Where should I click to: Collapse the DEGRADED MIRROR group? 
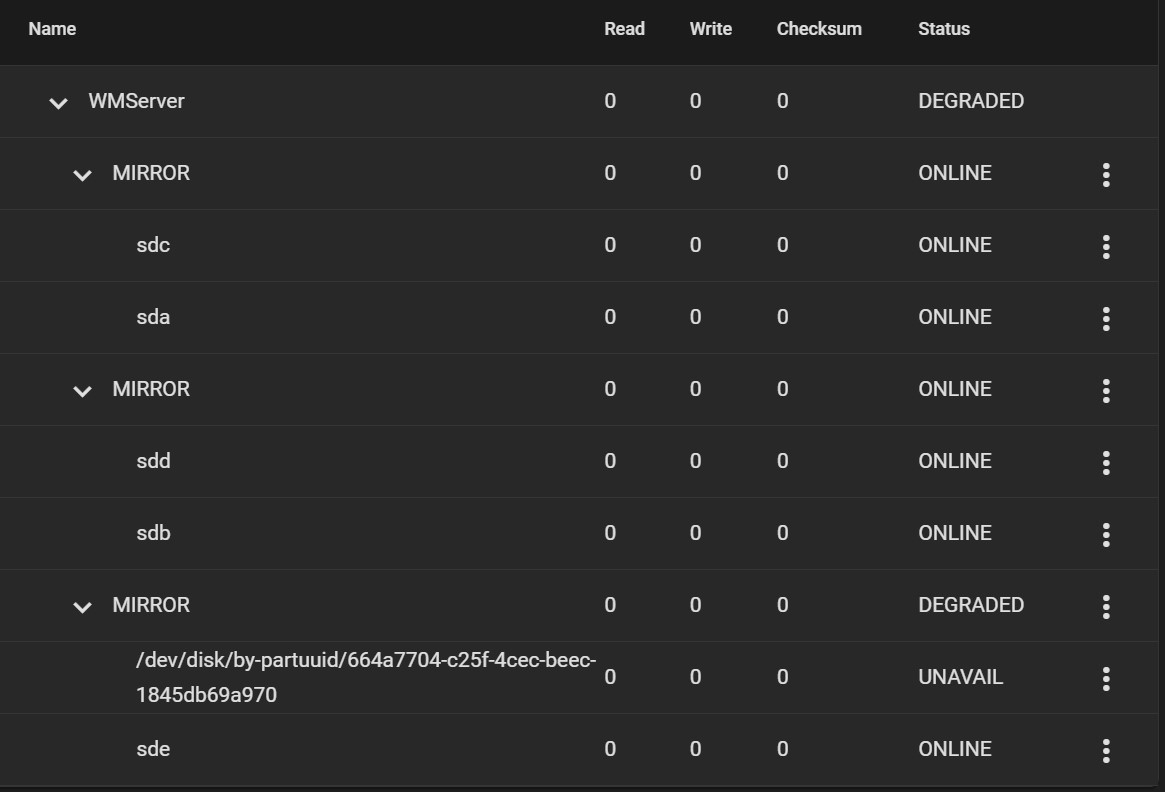pos(82,607)
